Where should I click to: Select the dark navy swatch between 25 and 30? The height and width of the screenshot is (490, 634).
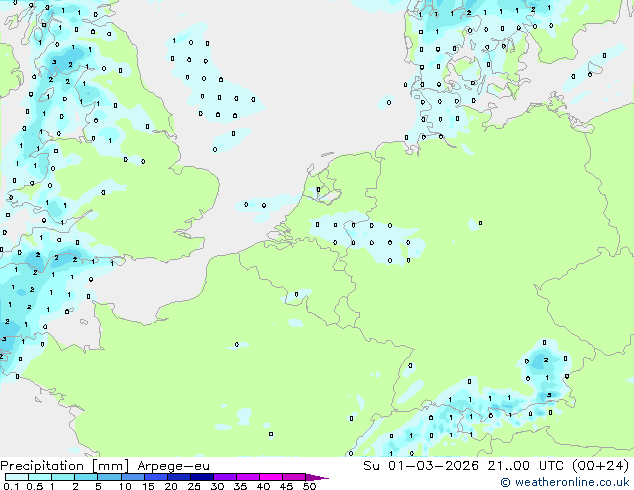[201, 477]
